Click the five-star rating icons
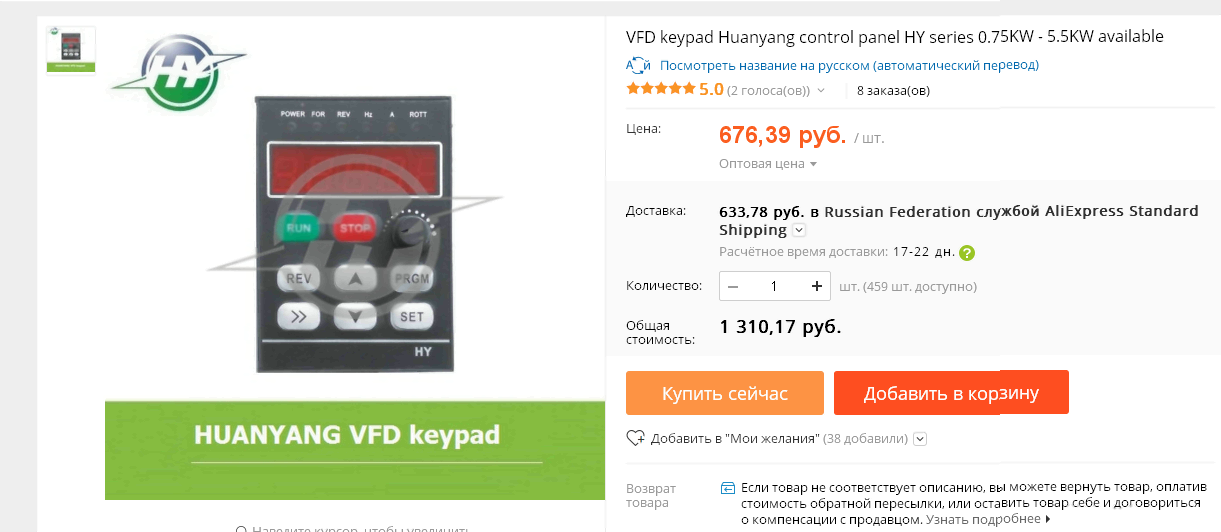This screenshot has width=1221, height=532. coord(660,88)
